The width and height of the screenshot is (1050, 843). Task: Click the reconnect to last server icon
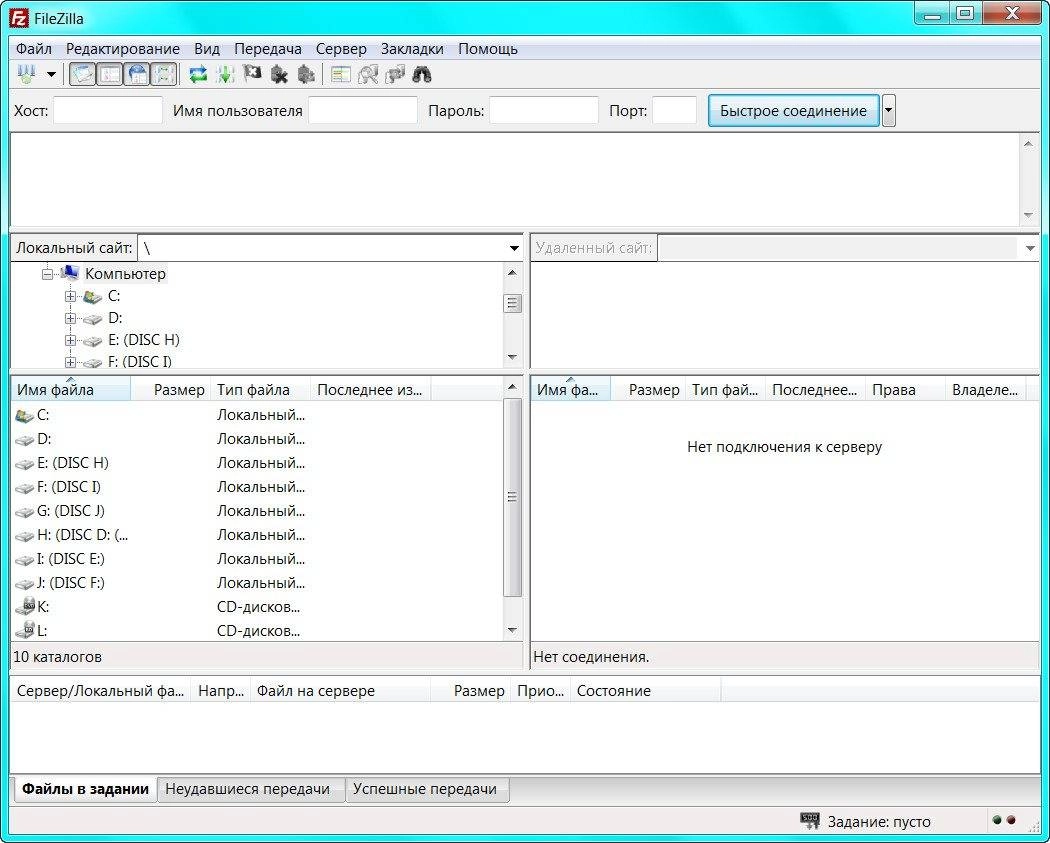point(306,74)
